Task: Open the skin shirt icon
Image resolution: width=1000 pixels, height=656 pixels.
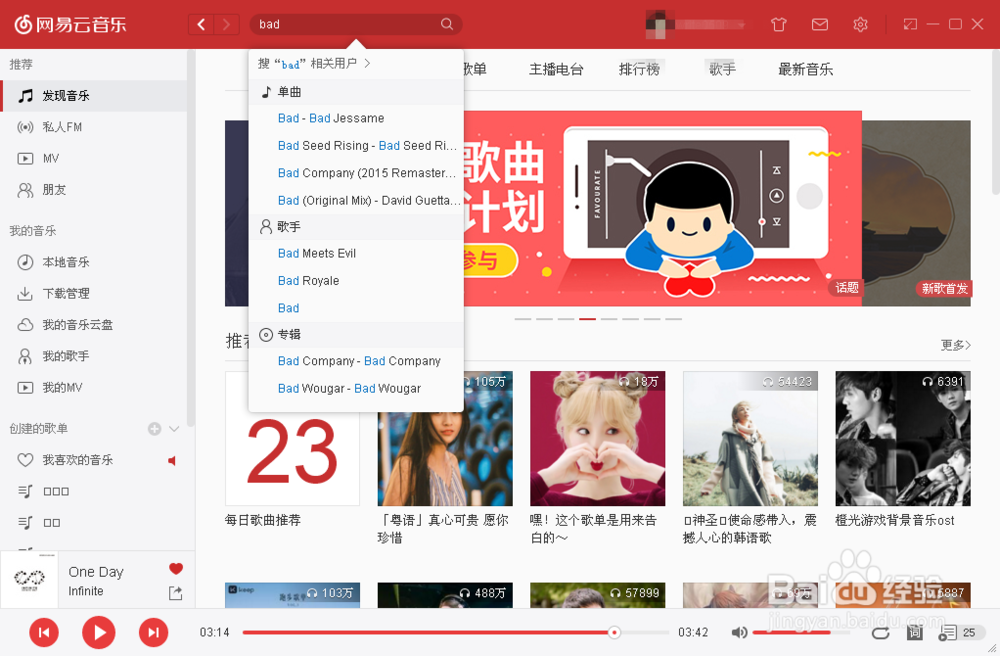Action: click(x=778, y=24)
